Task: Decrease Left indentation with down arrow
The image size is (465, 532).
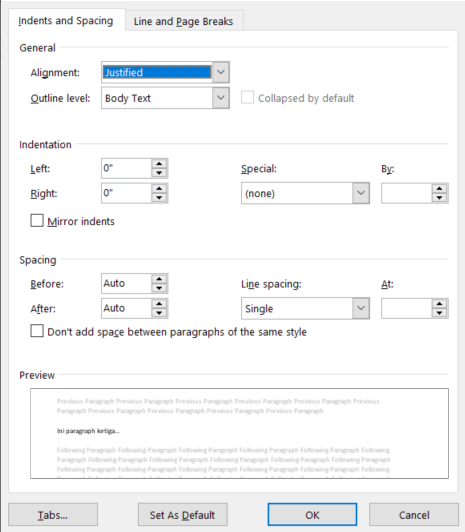Action: (159, 173)
